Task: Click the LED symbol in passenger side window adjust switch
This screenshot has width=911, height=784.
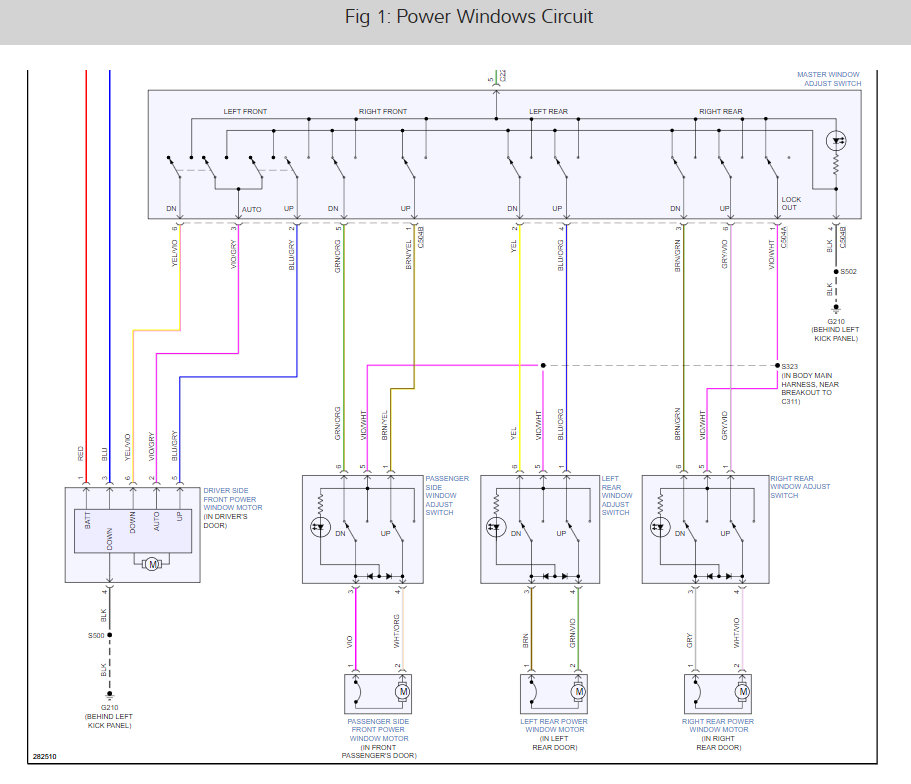Action: (x=320, y=527)
